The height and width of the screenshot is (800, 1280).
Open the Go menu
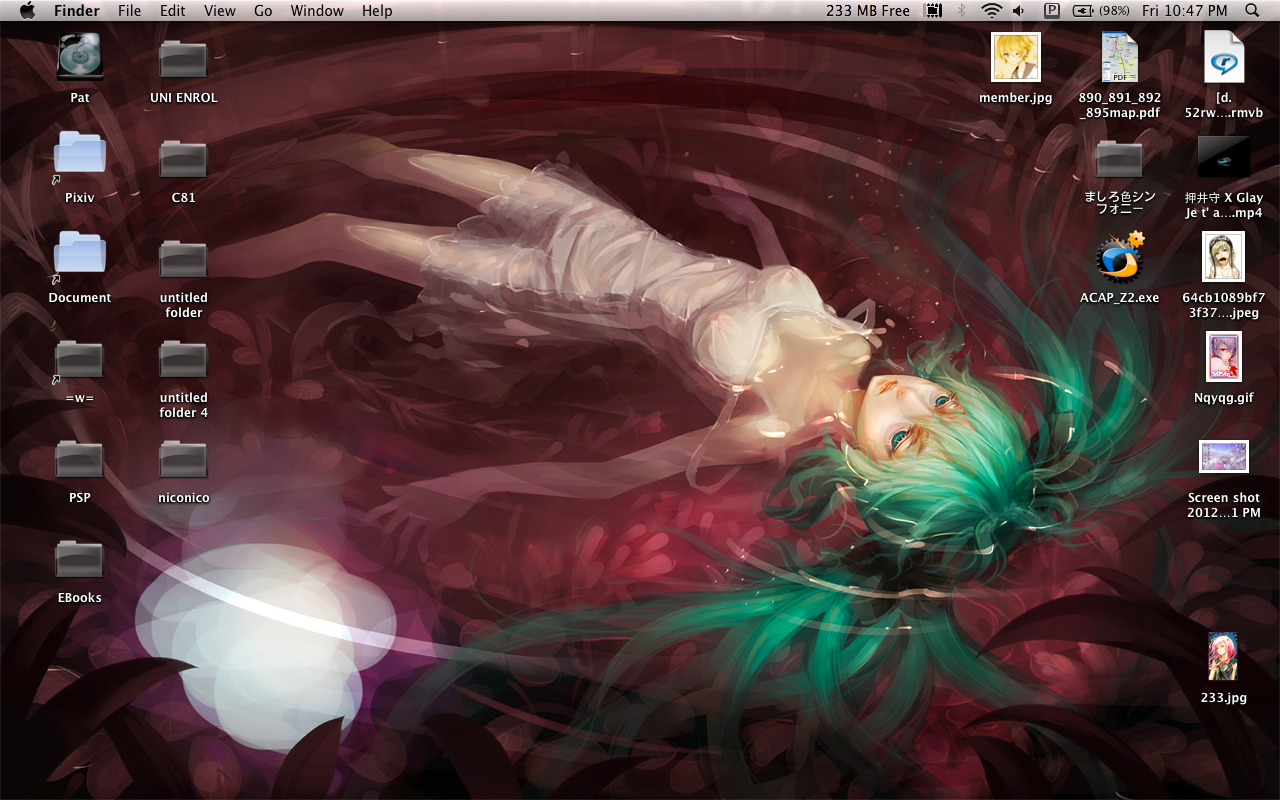pos(263,11)
